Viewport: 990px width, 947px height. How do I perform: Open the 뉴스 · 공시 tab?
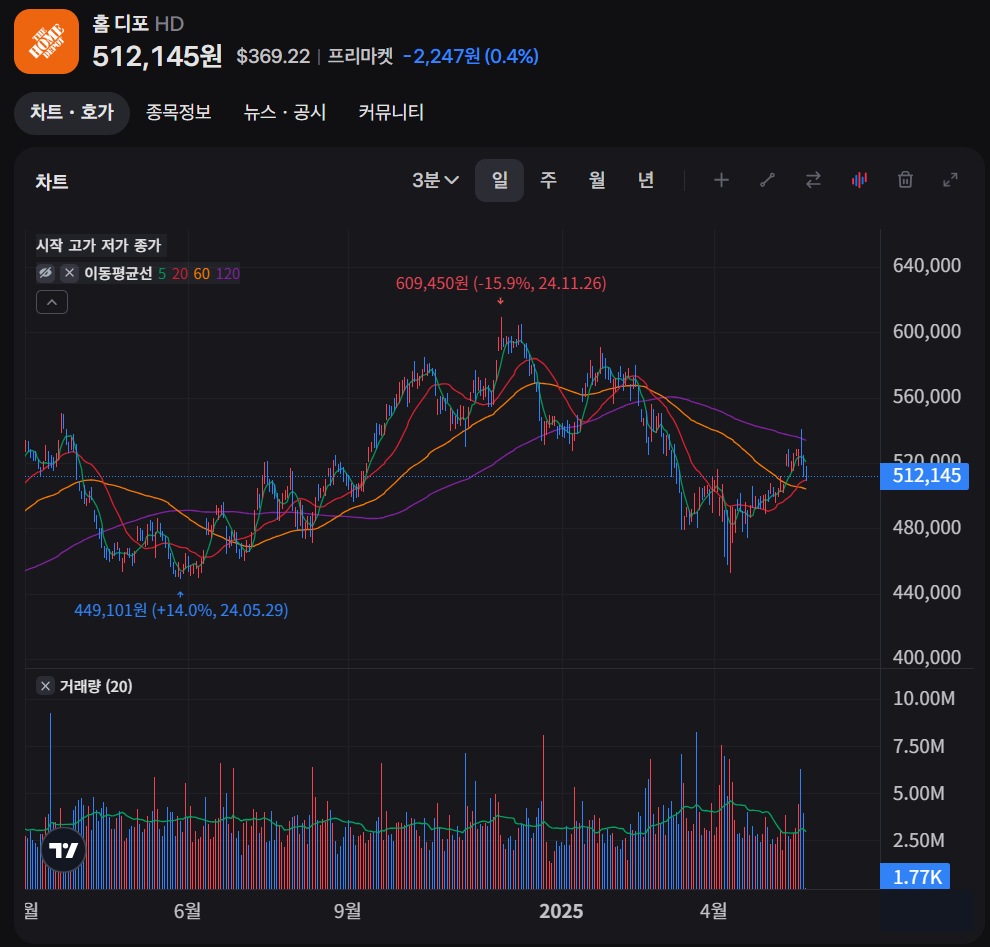point(285,112)
